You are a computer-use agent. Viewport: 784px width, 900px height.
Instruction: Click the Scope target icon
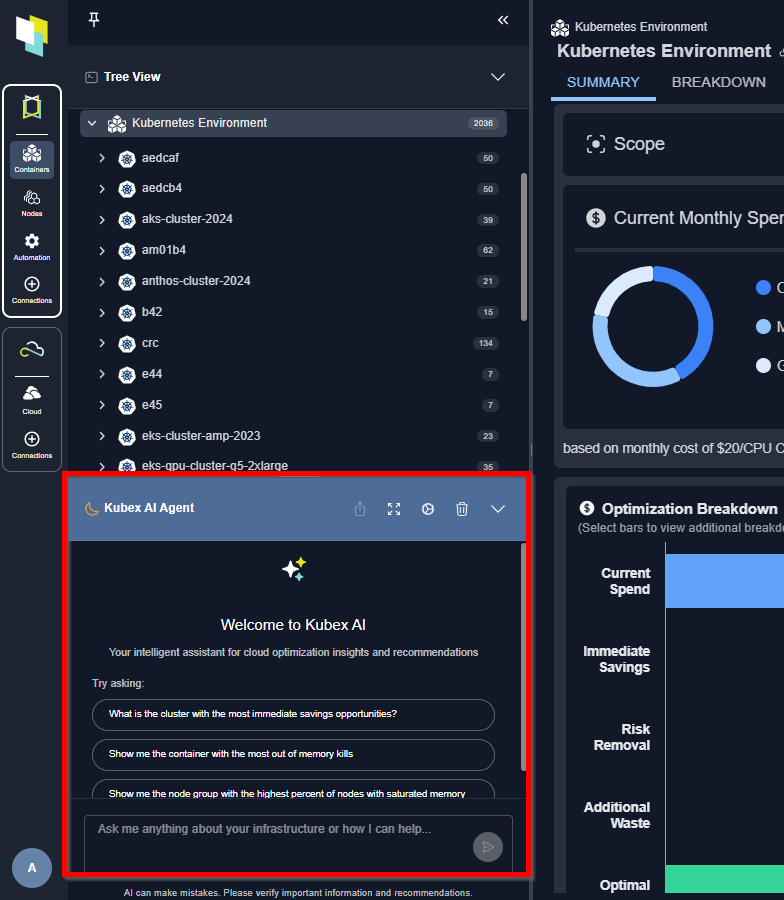(x=596, y=144)
